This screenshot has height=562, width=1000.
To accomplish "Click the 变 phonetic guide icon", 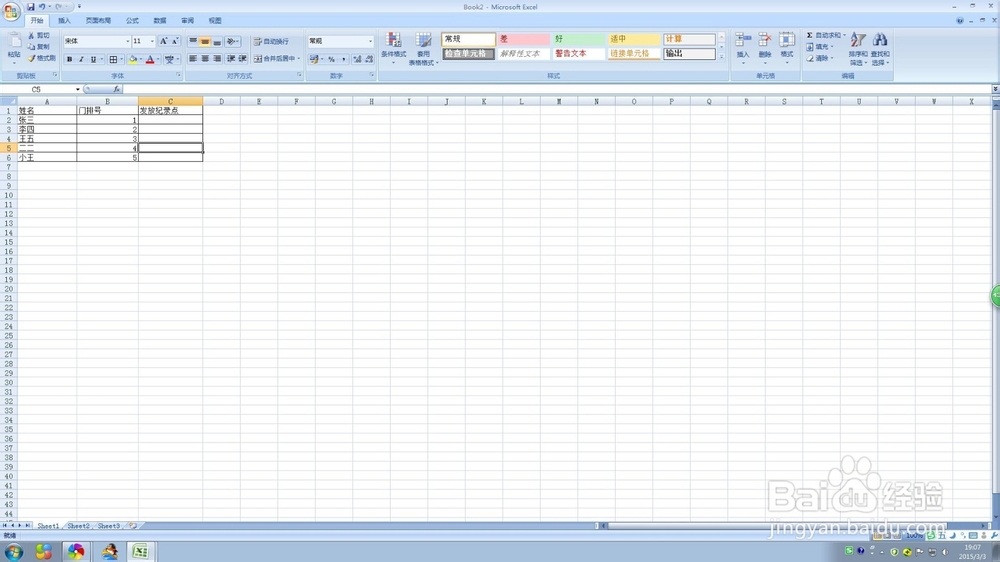I will (x=169, y=59).
